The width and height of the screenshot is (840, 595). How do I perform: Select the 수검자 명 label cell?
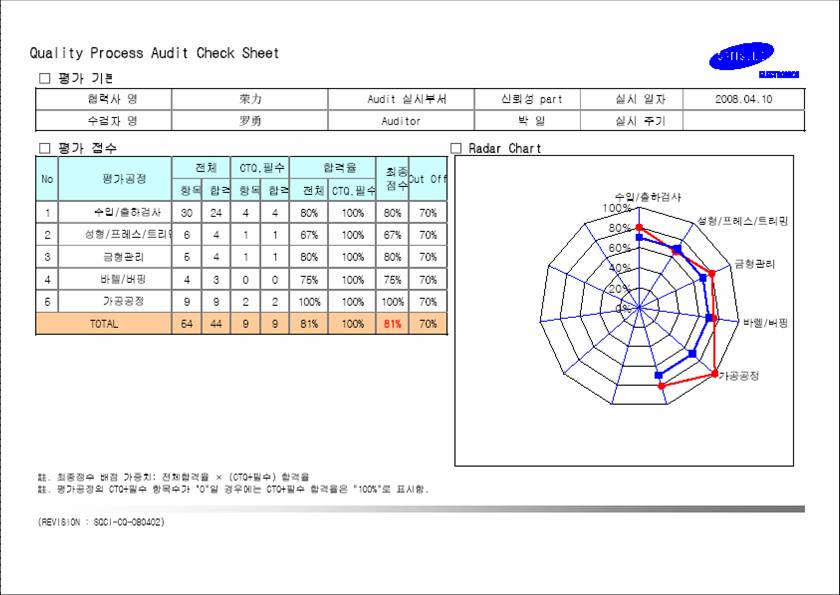(x=104, y=120)
